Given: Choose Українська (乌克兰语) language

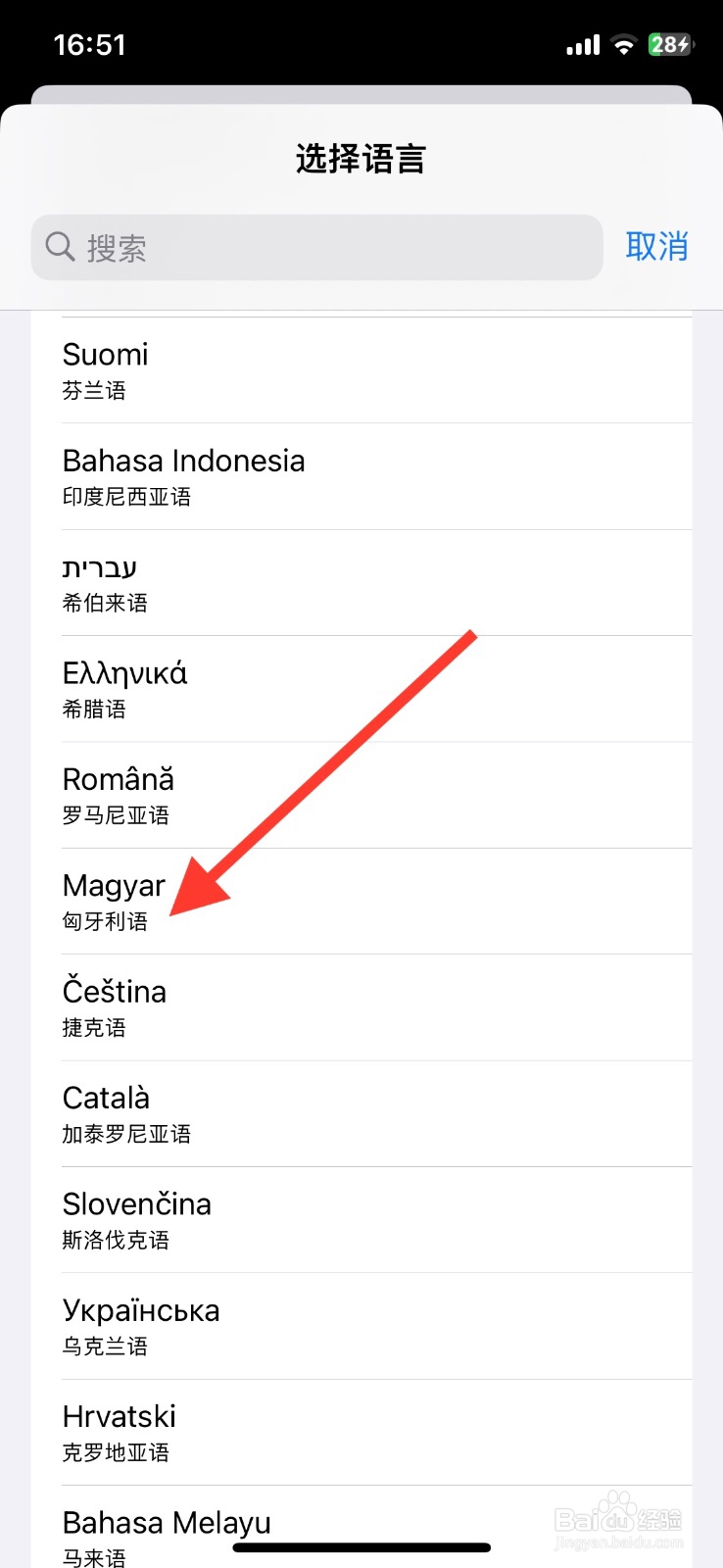Looking at the screenshot, I should (x=361, y=1326).
